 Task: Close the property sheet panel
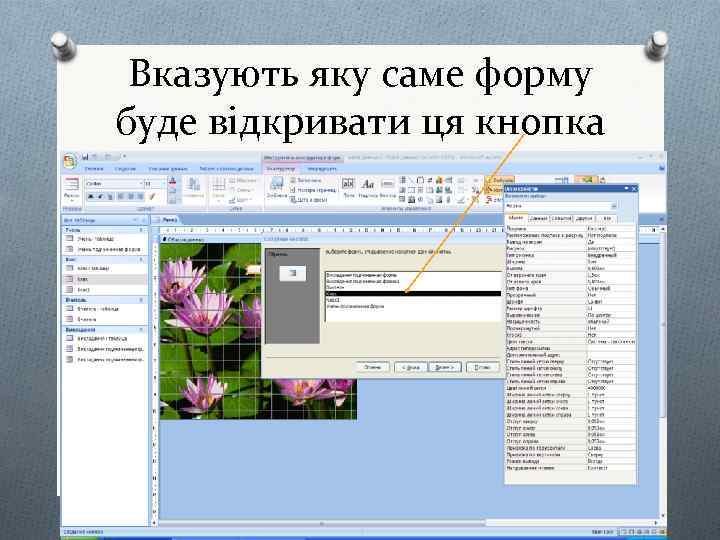coord(634,188)
